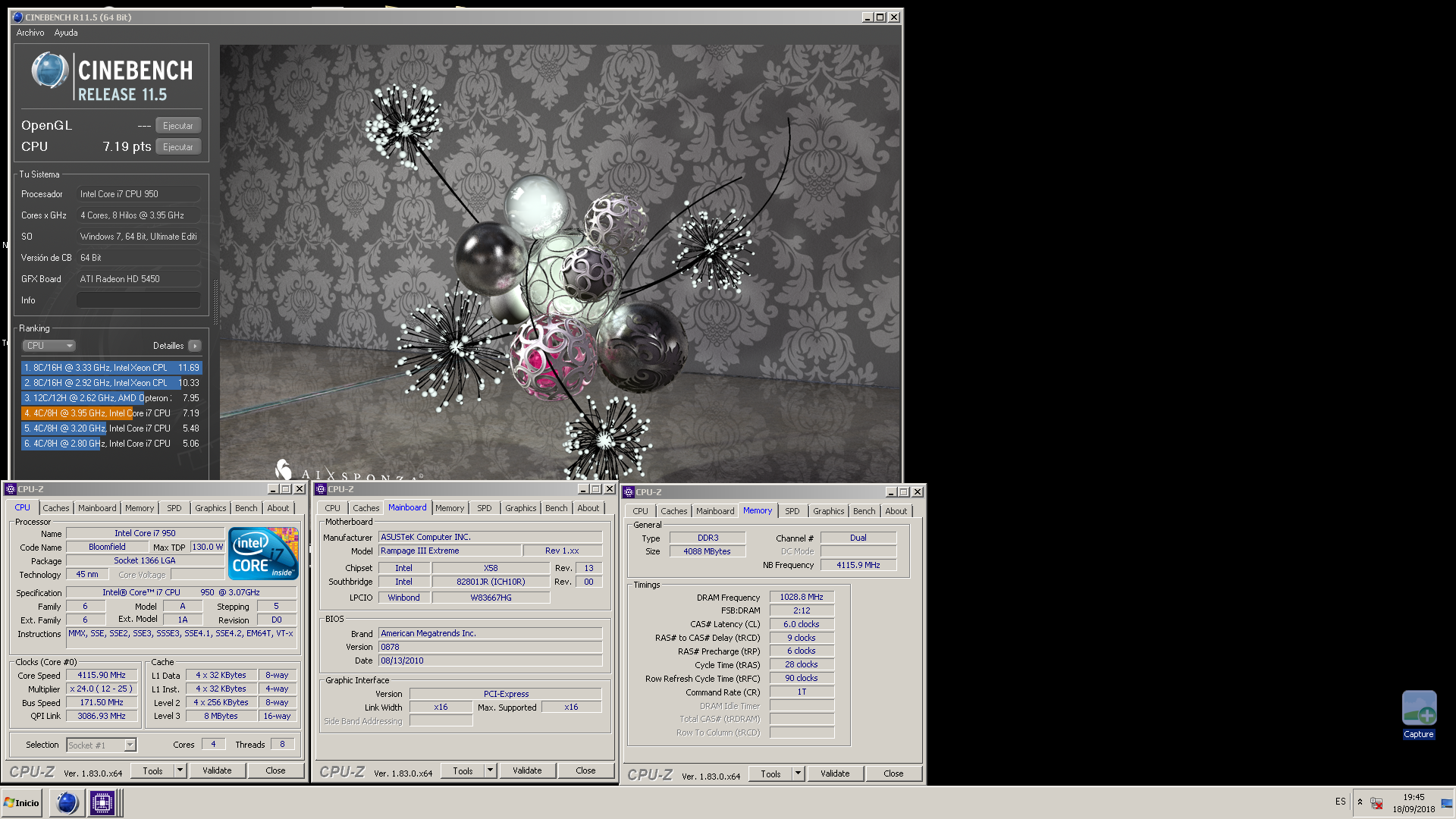Click Close in first CPU-Z window
This screenshot has width=1456, height=819.
tap(275, 770)
